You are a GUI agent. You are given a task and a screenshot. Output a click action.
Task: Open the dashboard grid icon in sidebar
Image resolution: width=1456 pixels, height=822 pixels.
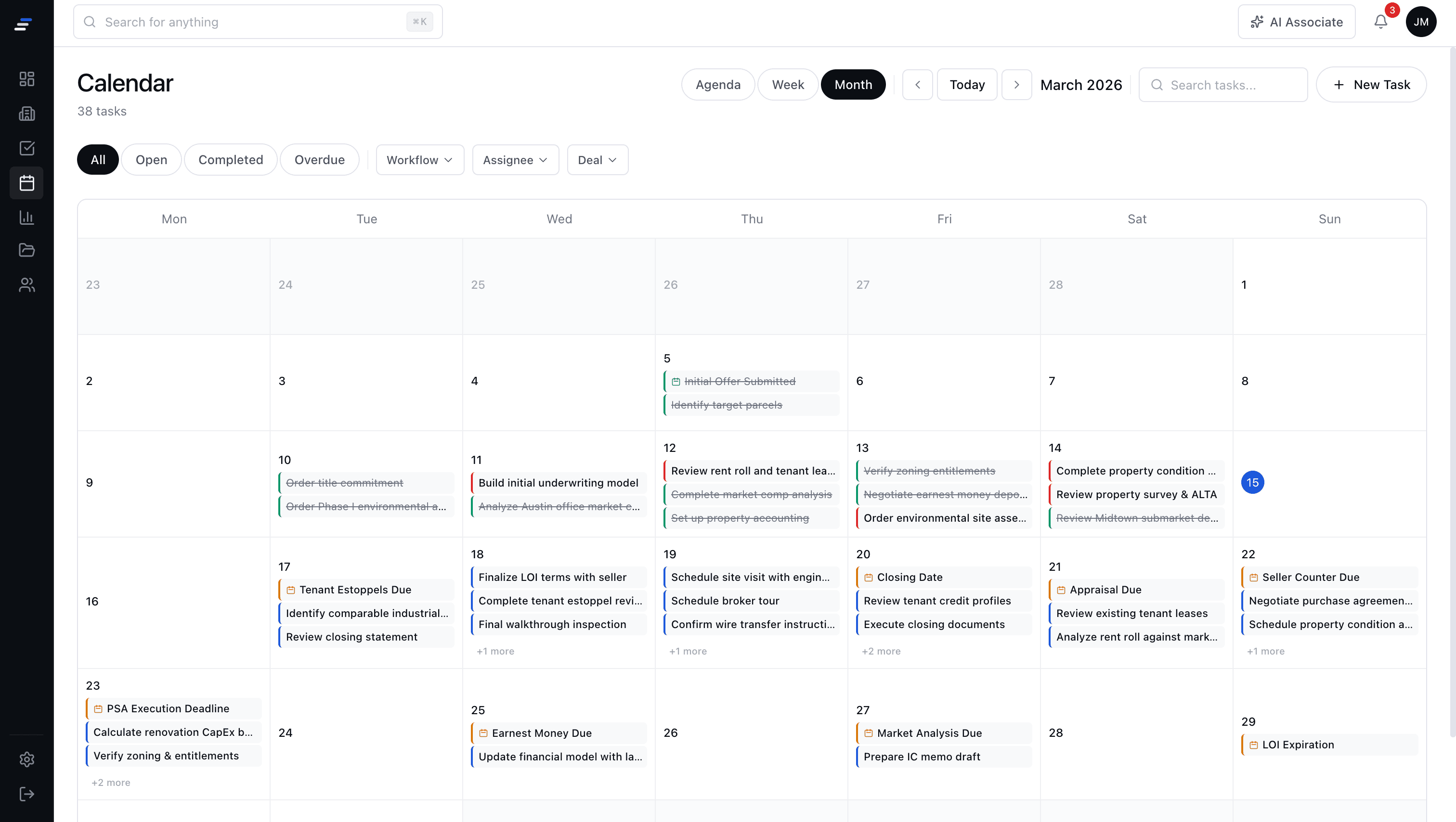click(26, 78)
